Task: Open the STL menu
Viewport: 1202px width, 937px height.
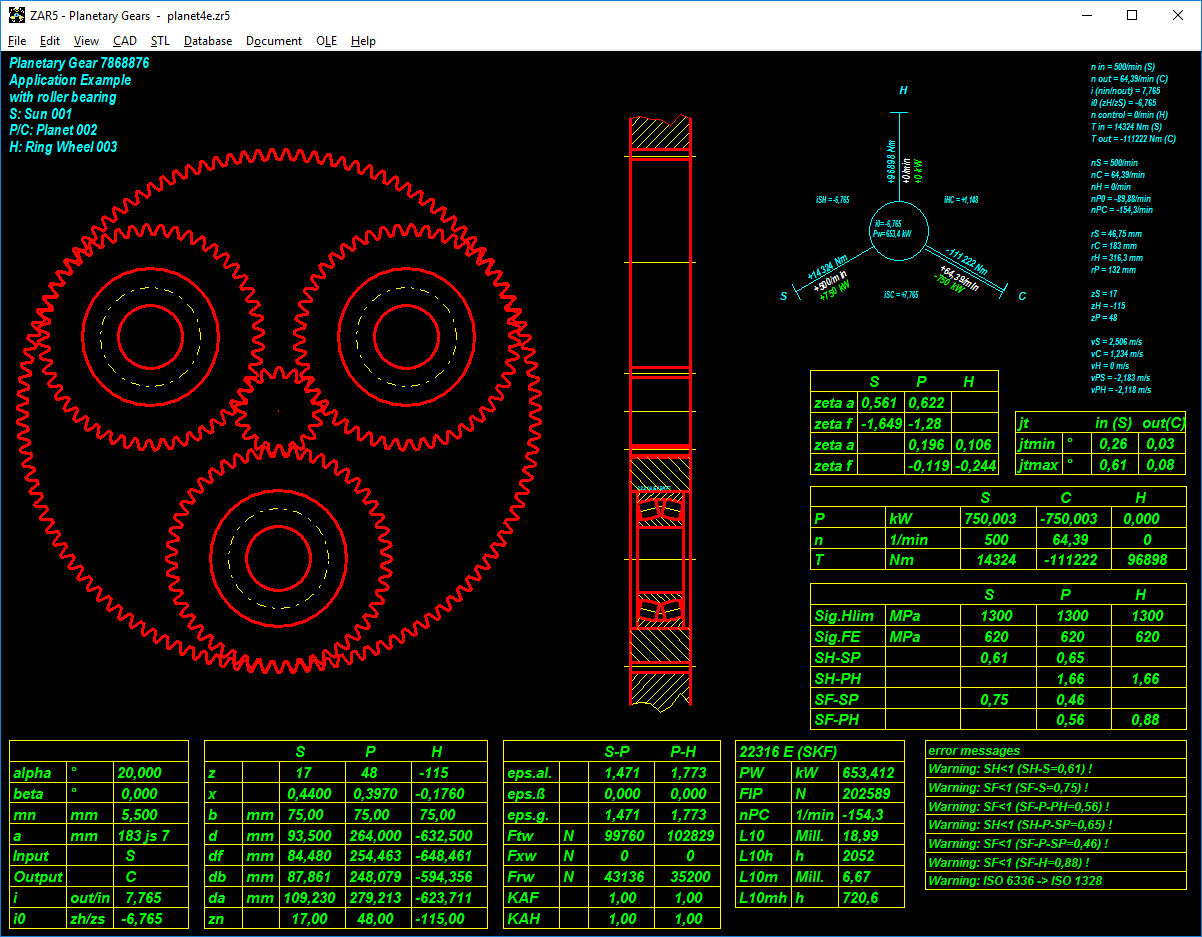Action: click(160, 41)
